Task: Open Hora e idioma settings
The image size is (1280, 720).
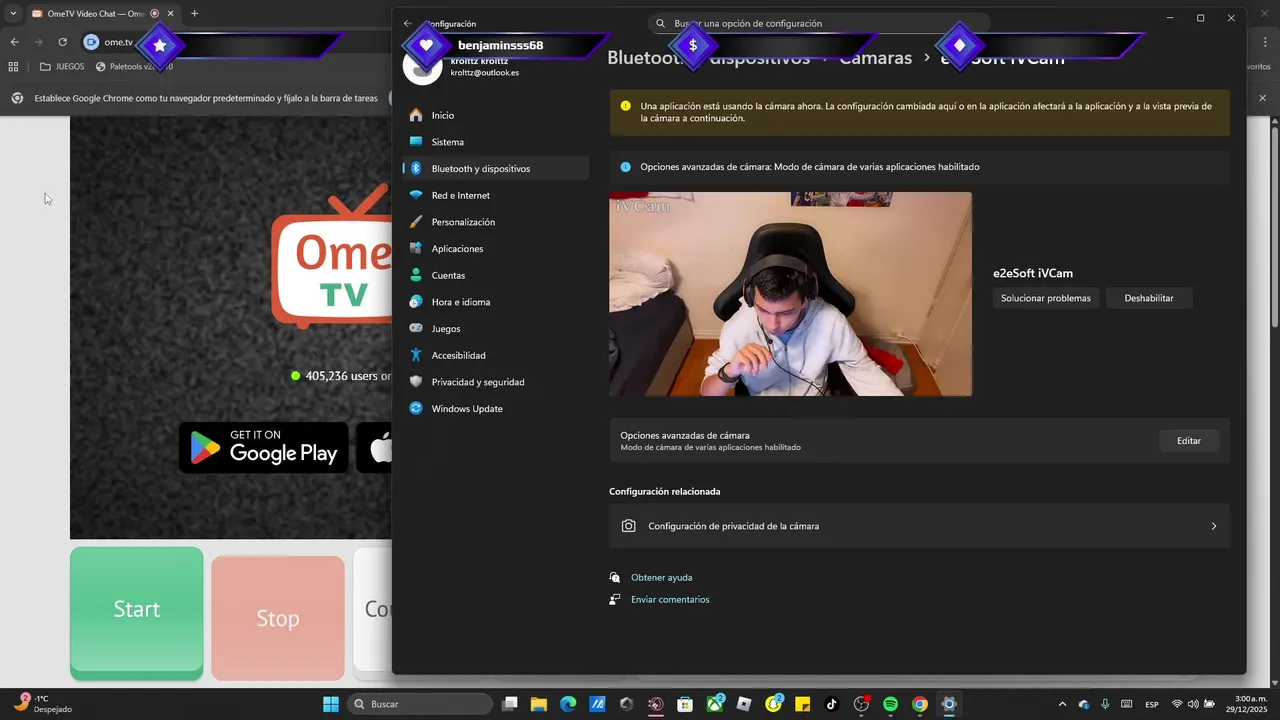Action: 496,302
